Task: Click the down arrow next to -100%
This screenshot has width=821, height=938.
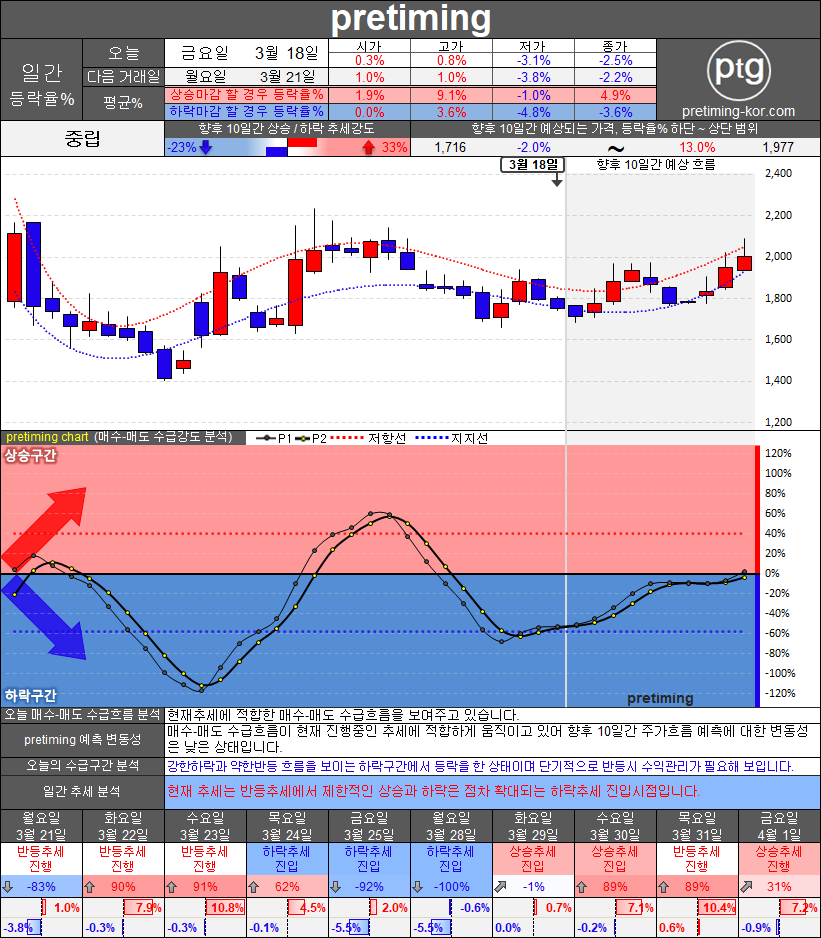Action: 418,887
